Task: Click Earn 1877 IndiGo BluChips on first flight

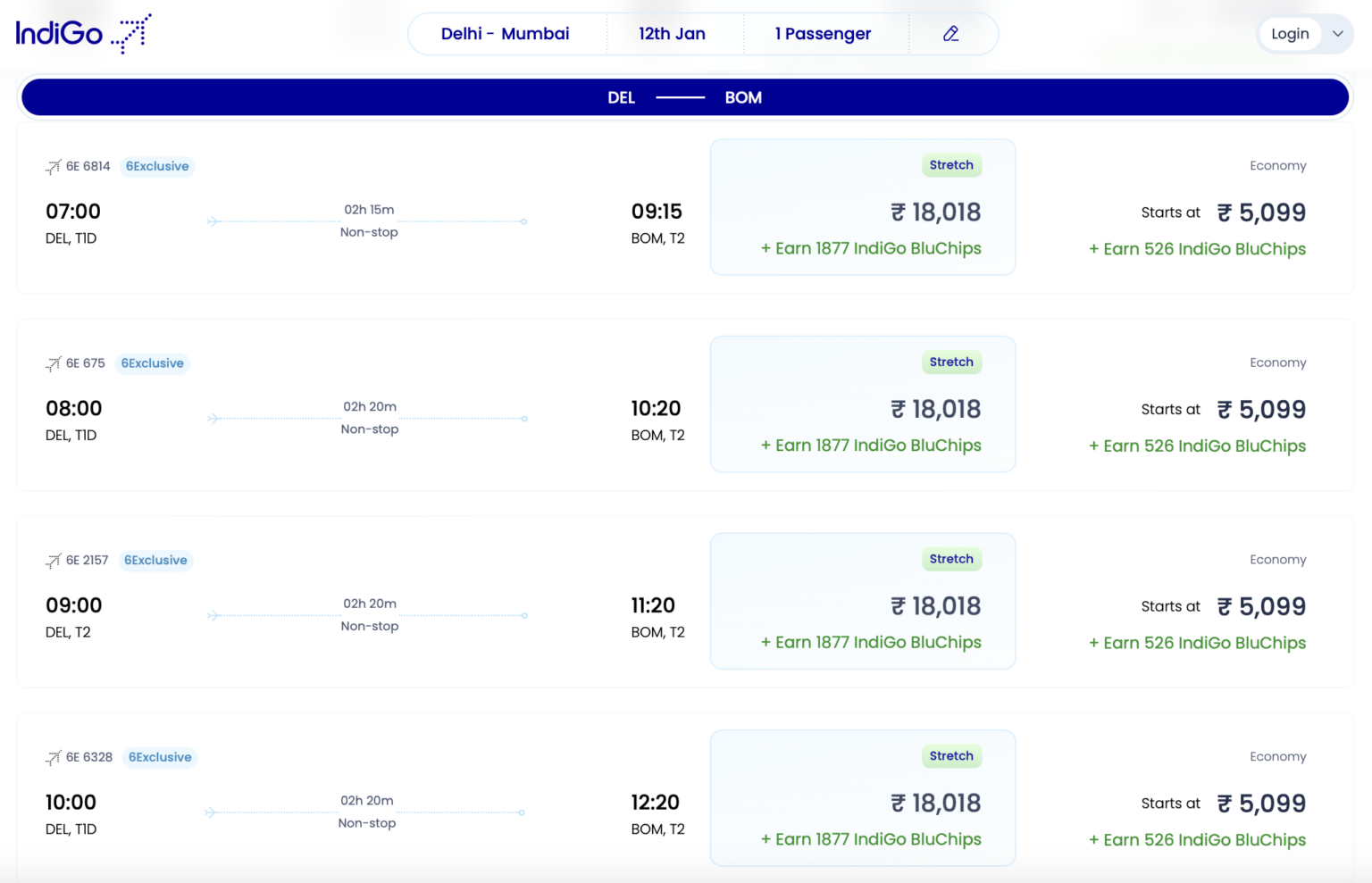Action: (x=871, y=248)
